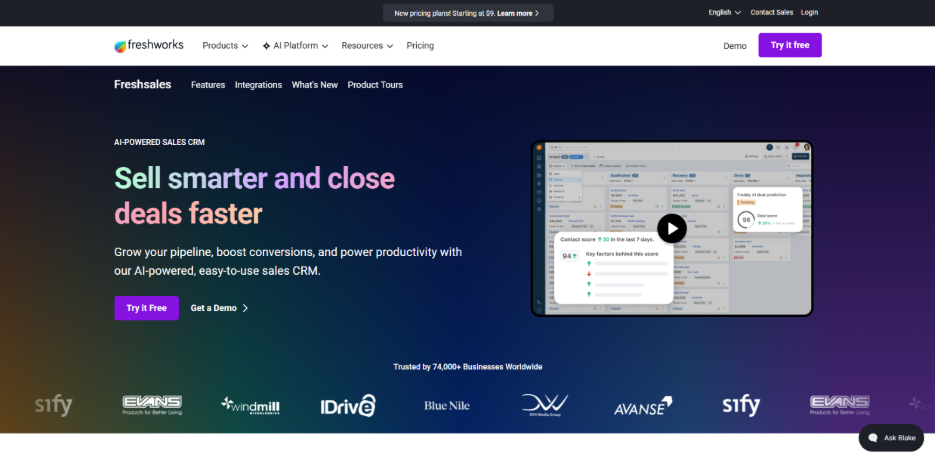Click the Blue Nile logo
936x463 pixels.
447,406
